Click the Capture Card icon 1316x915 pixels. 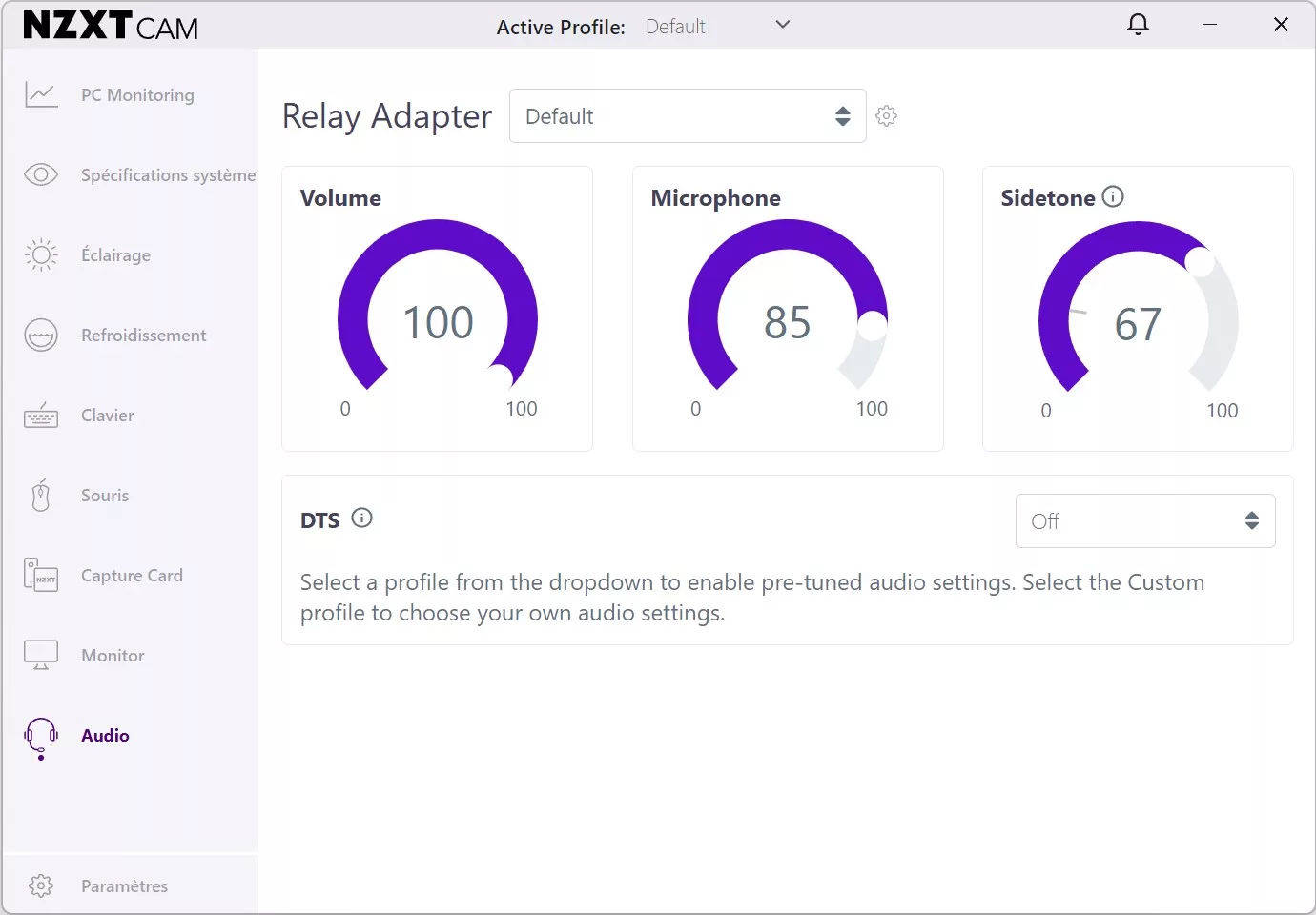[41, 576]
